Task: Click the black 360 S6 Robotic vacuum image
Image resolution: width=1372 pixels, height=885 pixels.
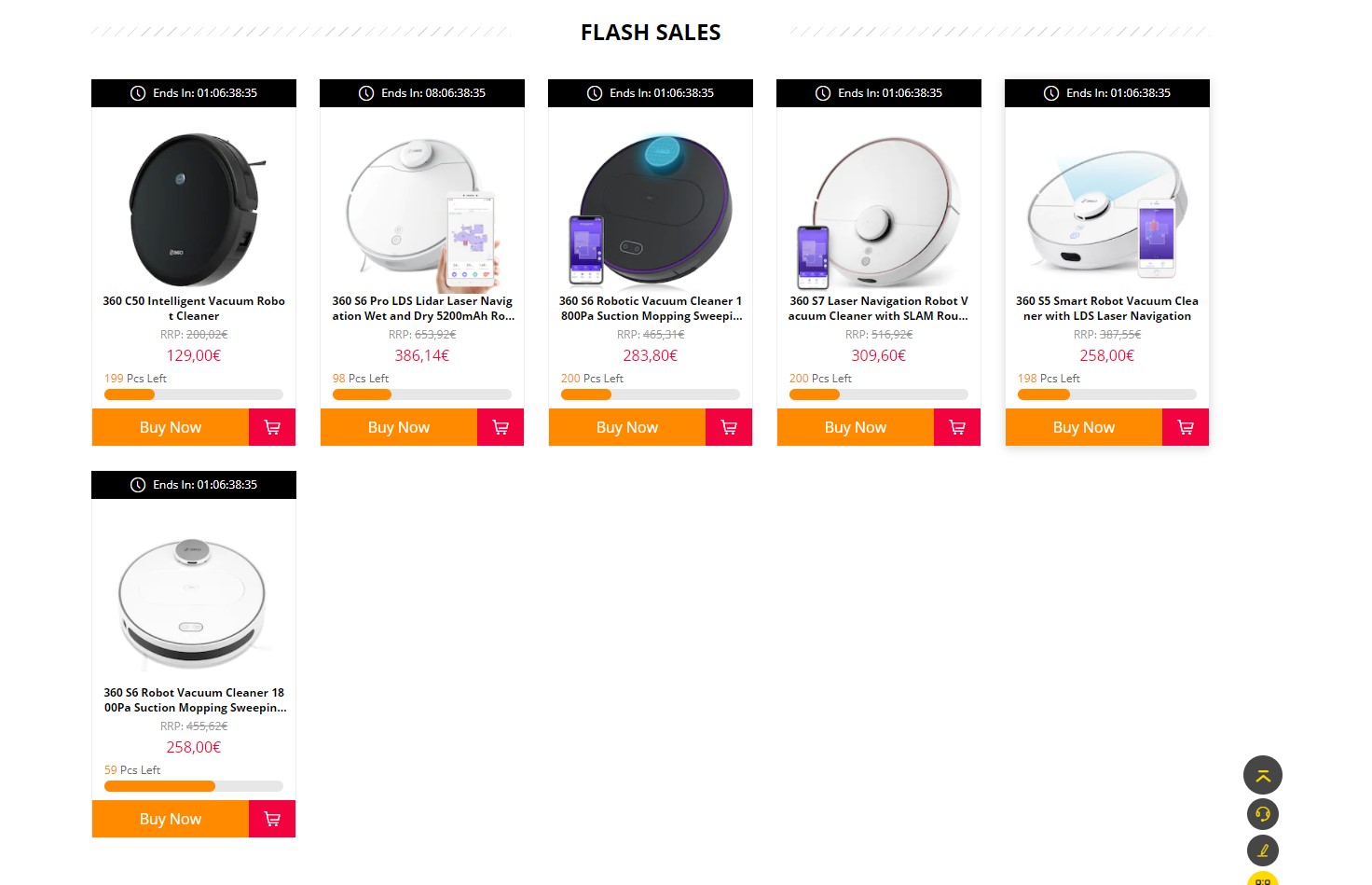Action: (x=651, y=210)
